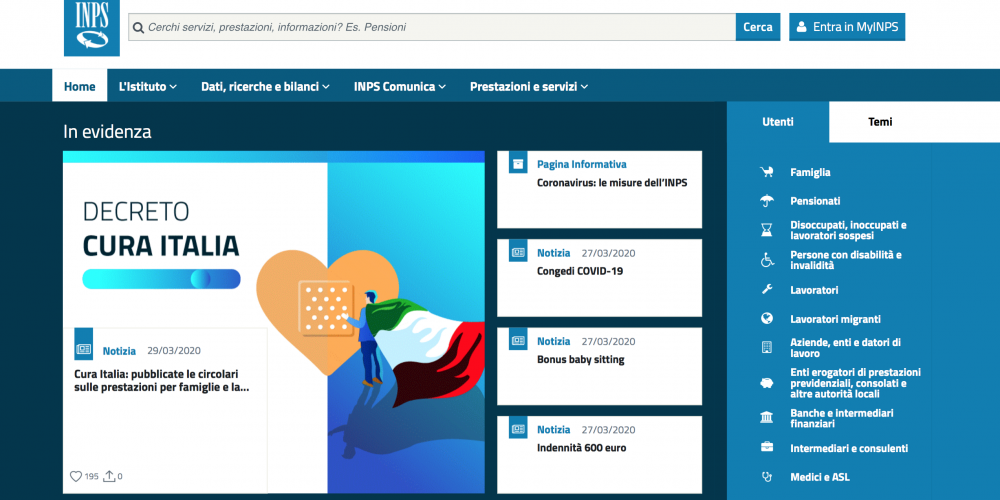The image size is (1000, 500).
Task: Select Famiglia user category
Action: (x=810, y=172)
